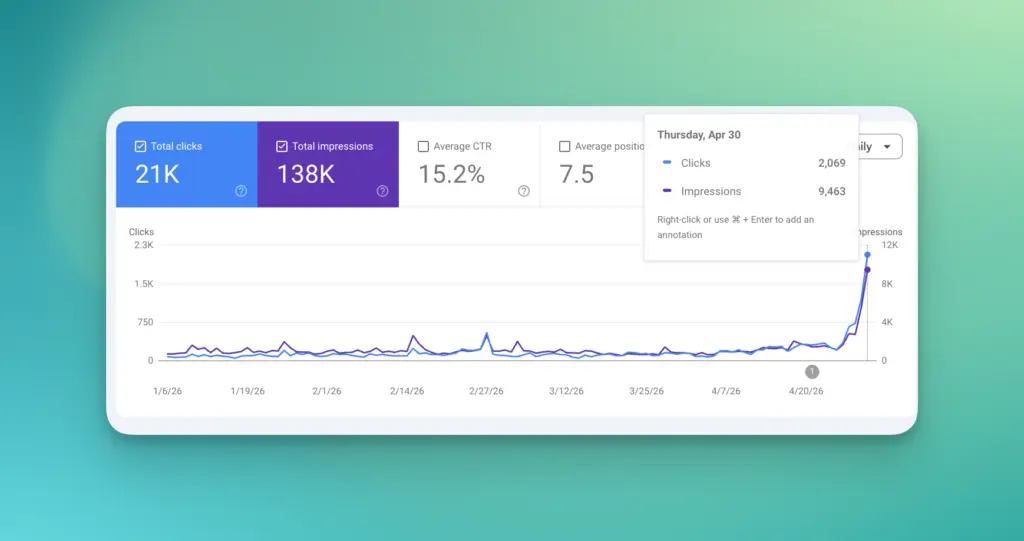Click the 750 clicks axis label
Viewport: 1024px width, 541px height.
[x=145, y=322]
